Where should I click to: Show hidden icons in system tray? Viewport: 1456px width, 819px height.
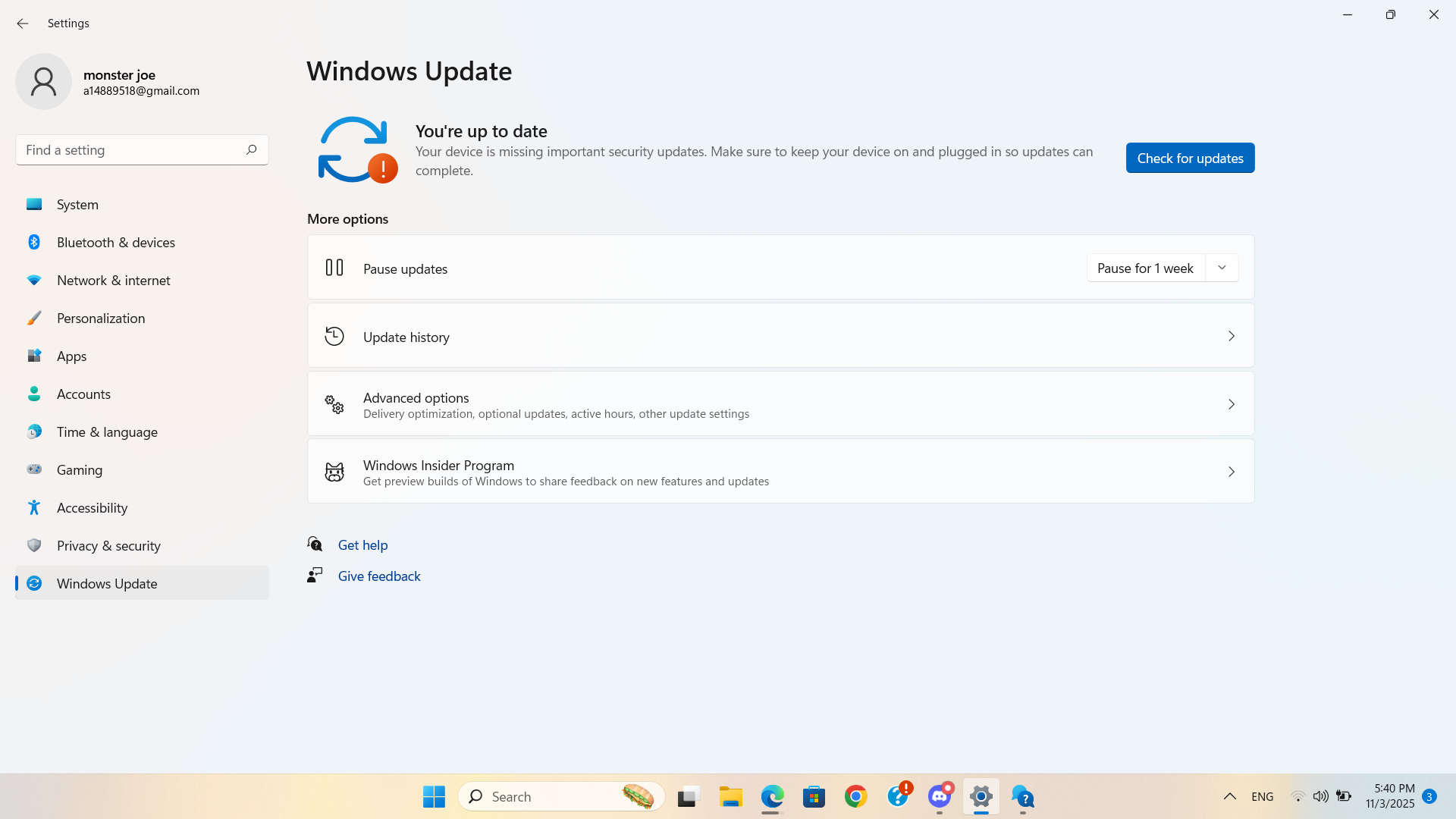coord(1229,796)
